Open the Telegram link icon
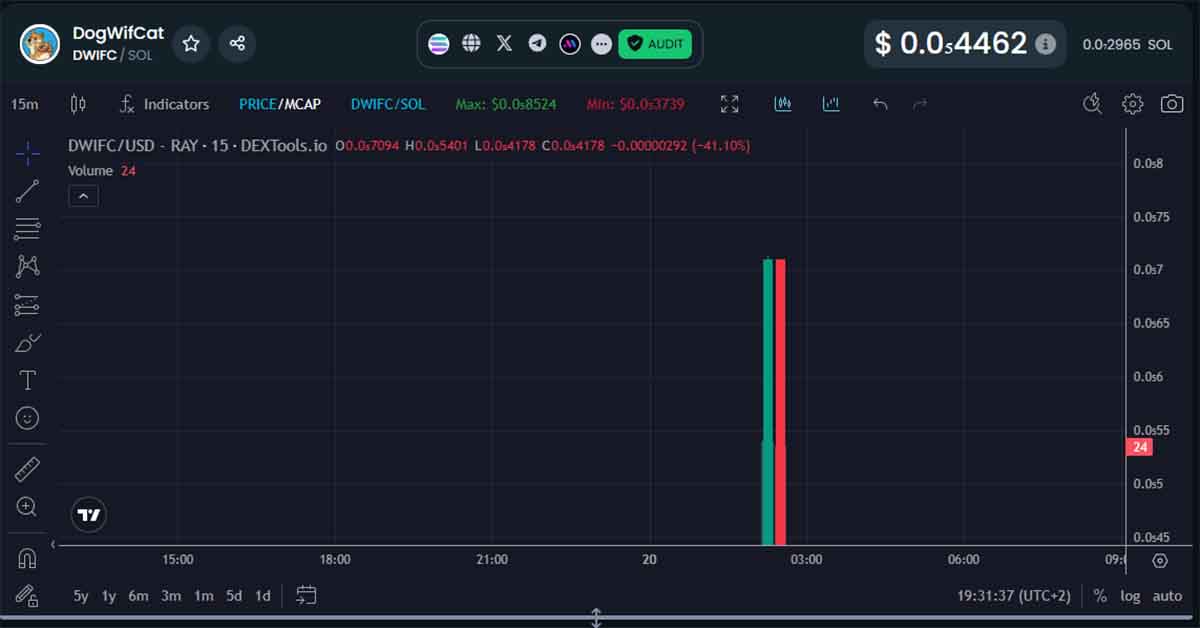The height and width of the screenshot is (628, 1200). pos(537,44)
